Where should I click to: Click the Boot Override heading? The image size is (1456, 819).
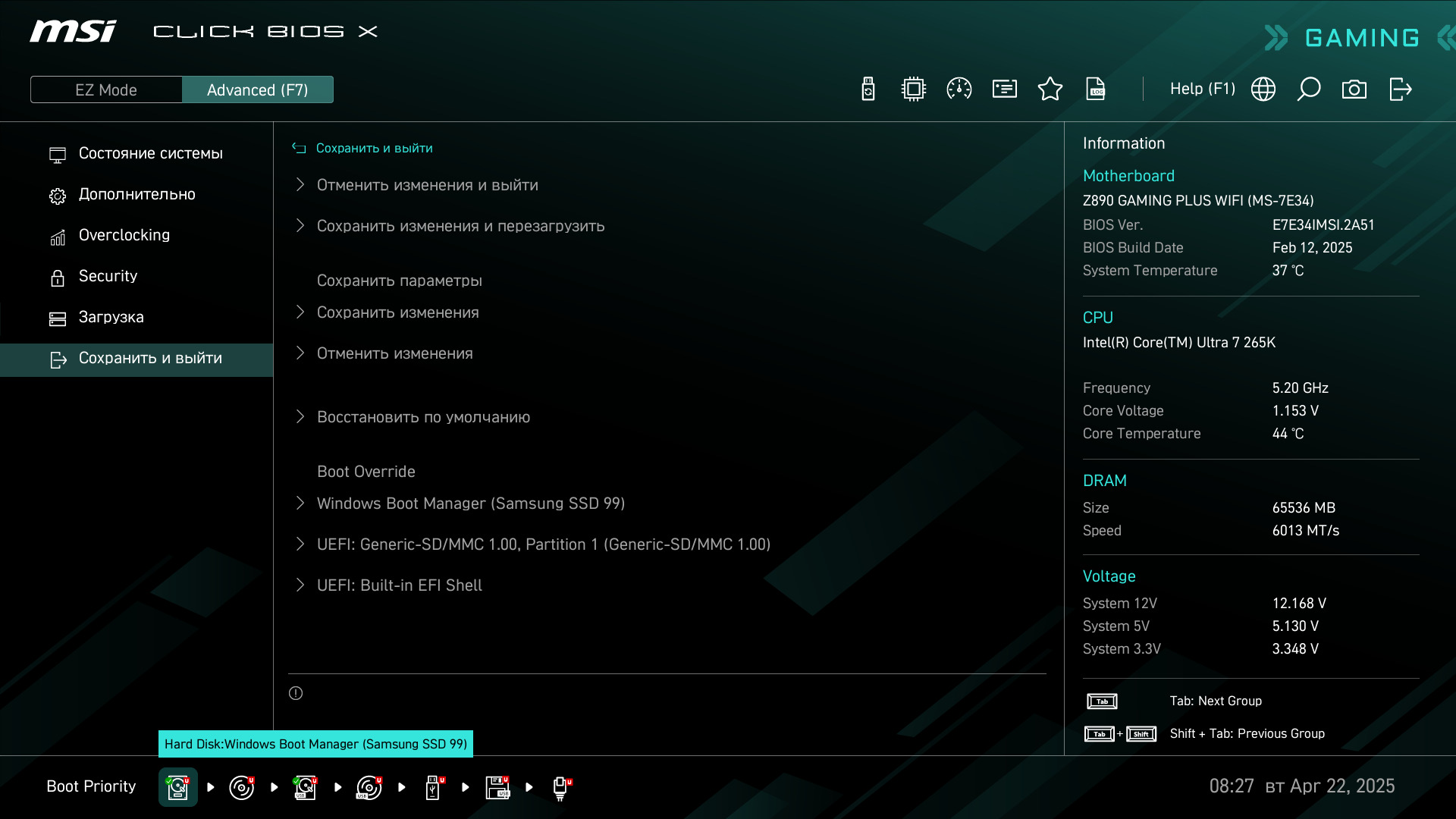click(366, 472)
